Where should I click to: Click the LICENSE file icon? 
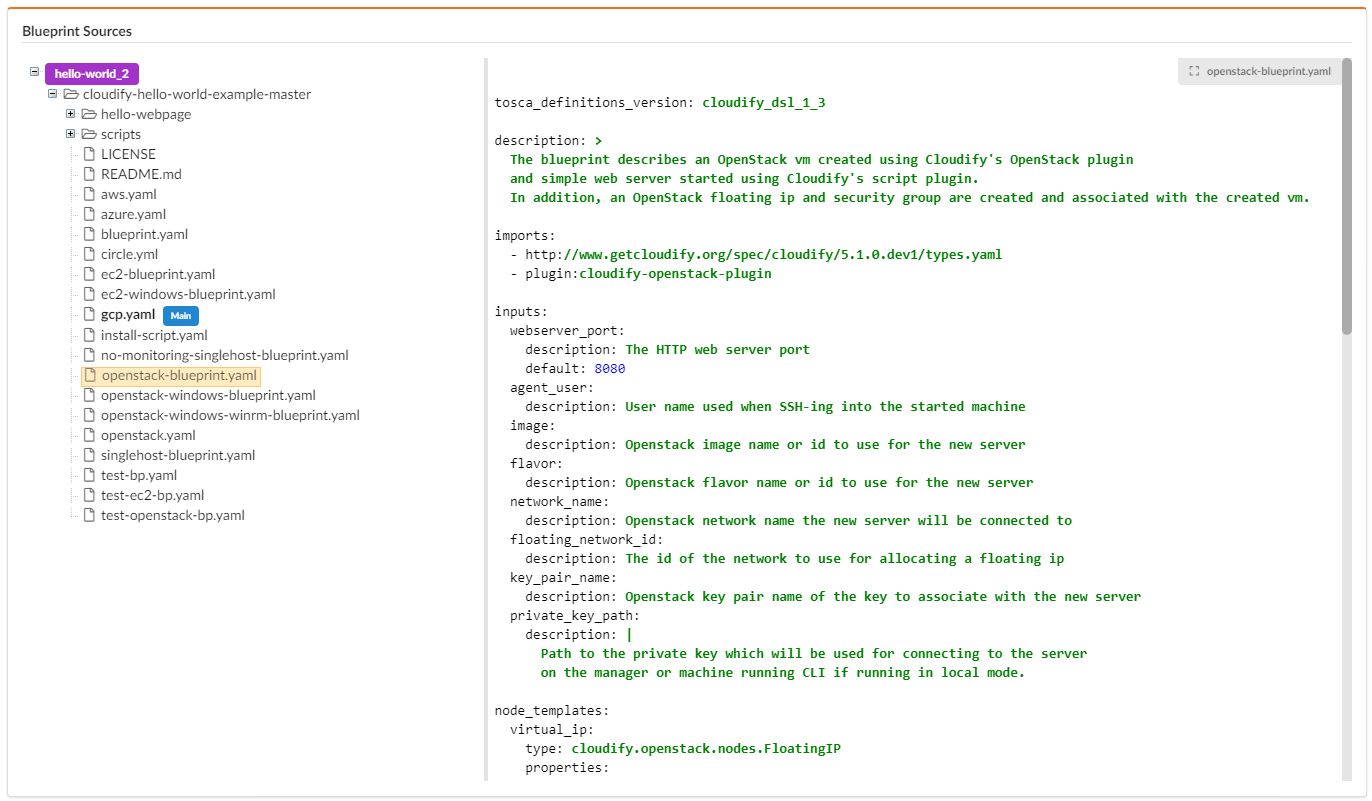coord(89,154)
